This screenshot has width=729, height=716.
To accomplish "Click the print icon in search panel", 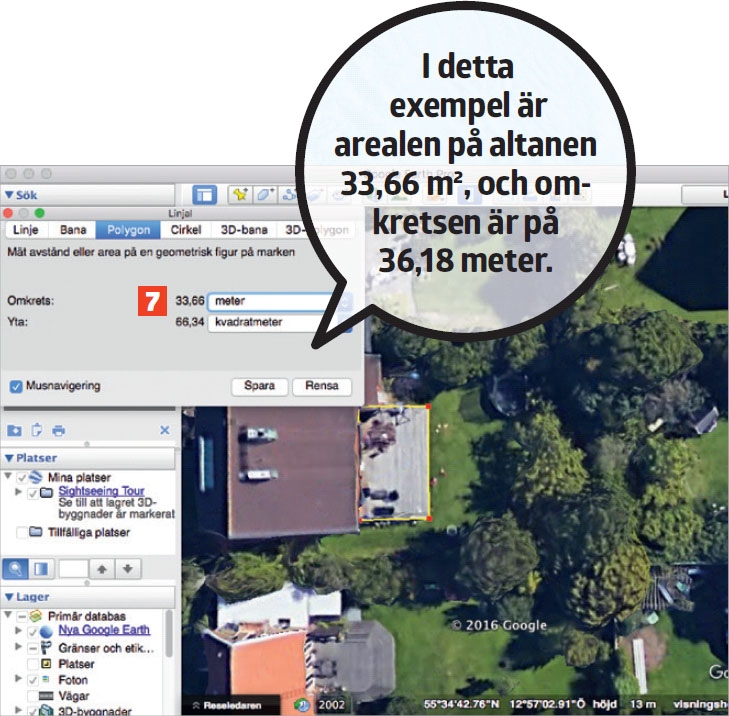I will point(58,431).
